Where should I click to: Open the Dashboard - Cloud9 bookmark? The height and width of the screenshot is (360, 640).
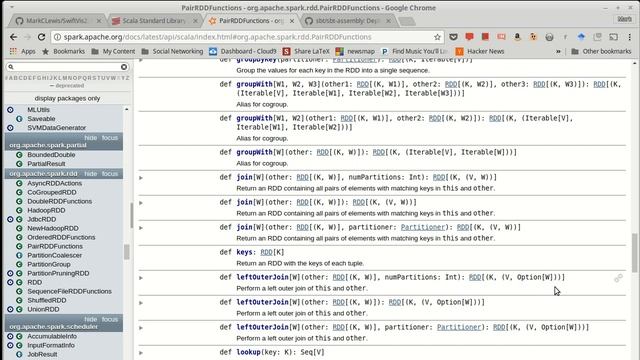pyautogui.click(x=243, y=51)
